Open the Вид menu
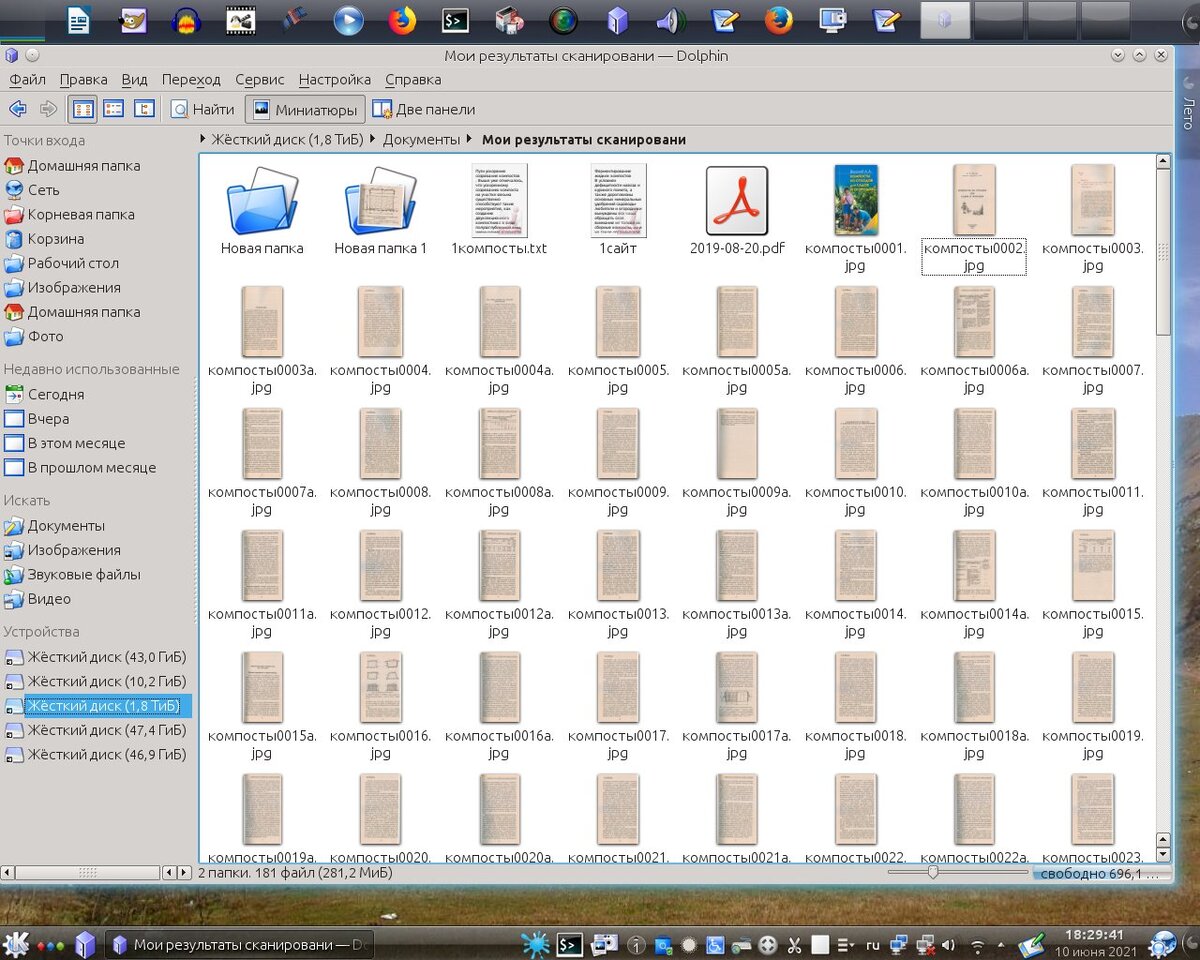Image resolution: width=1200 pixels, height=960 pixels. click(135, 79)
